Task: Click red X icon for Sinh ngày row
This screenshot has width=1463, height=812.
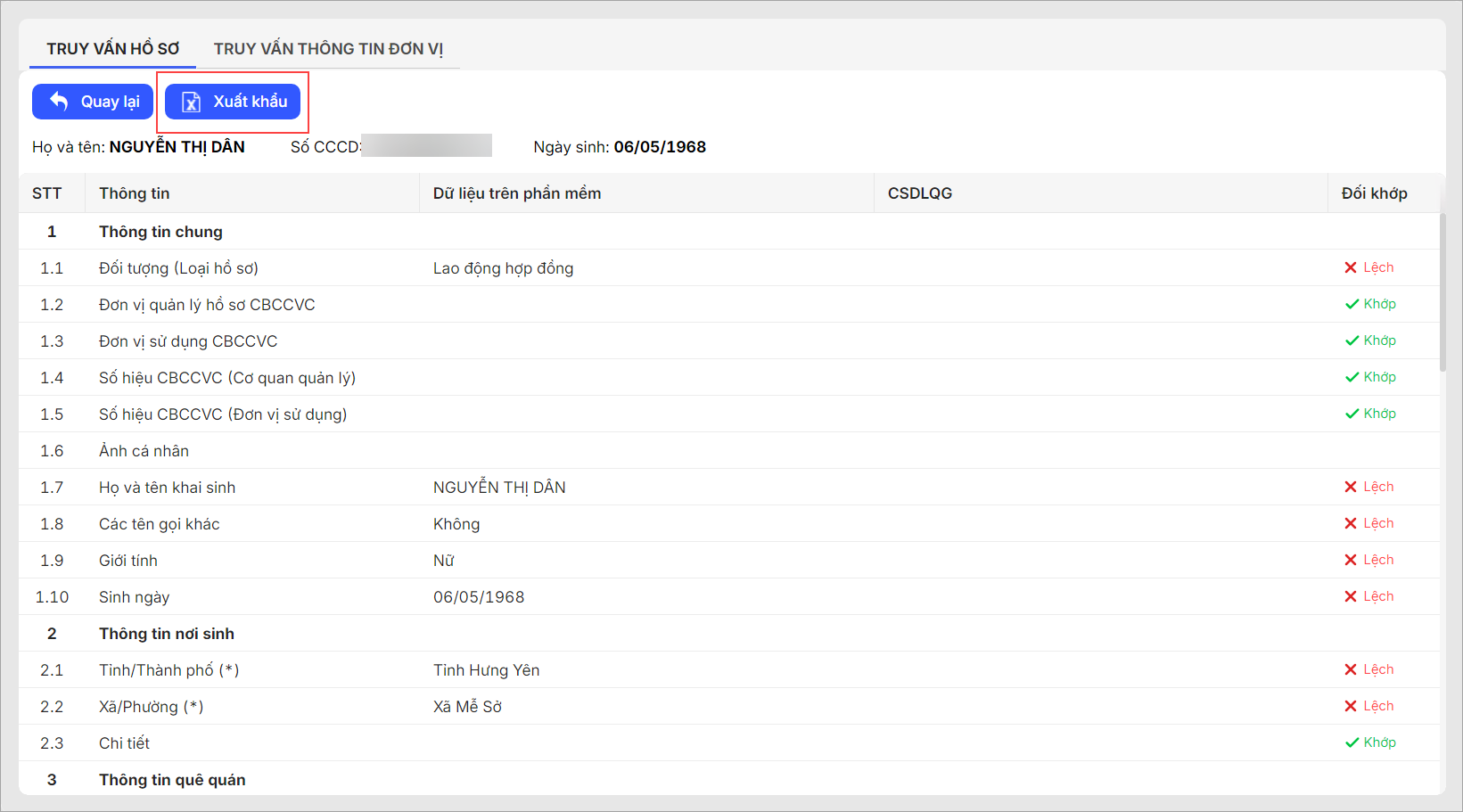Action: (1351, 597)
